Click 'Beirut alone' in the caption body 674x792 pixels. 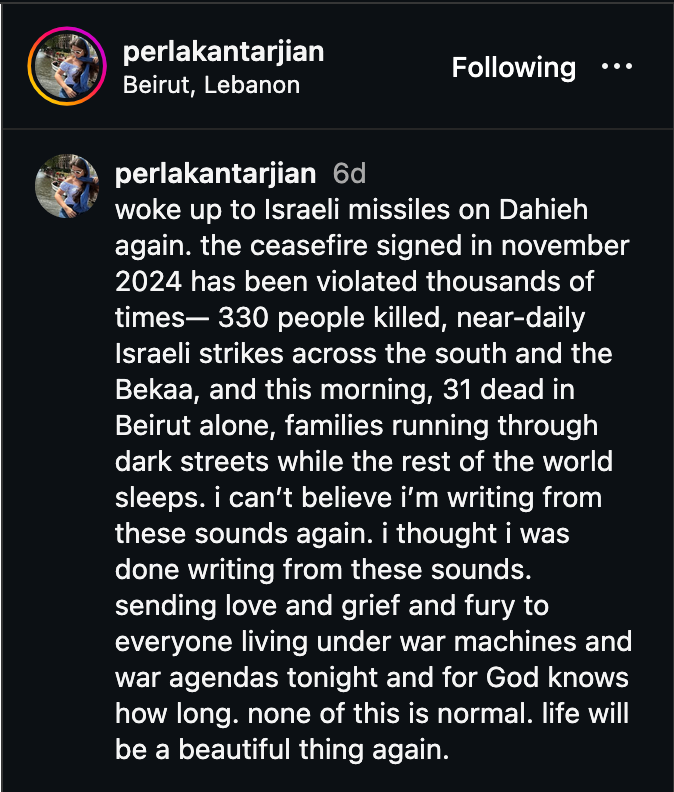click(x=196, y=426)
